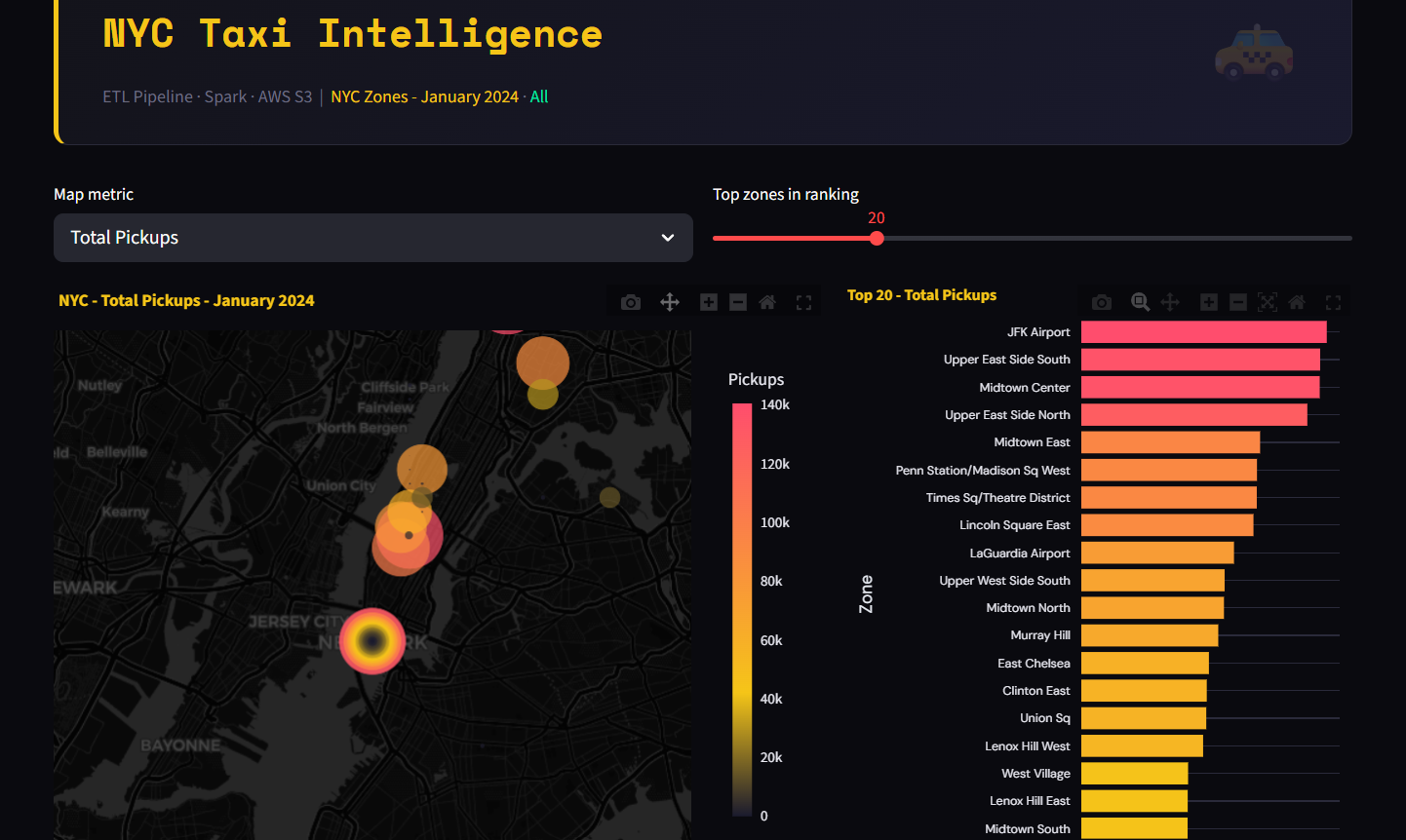Reset the map view with home icon
Viewport: 1406px width, 840px height.
tap(767, 302)
